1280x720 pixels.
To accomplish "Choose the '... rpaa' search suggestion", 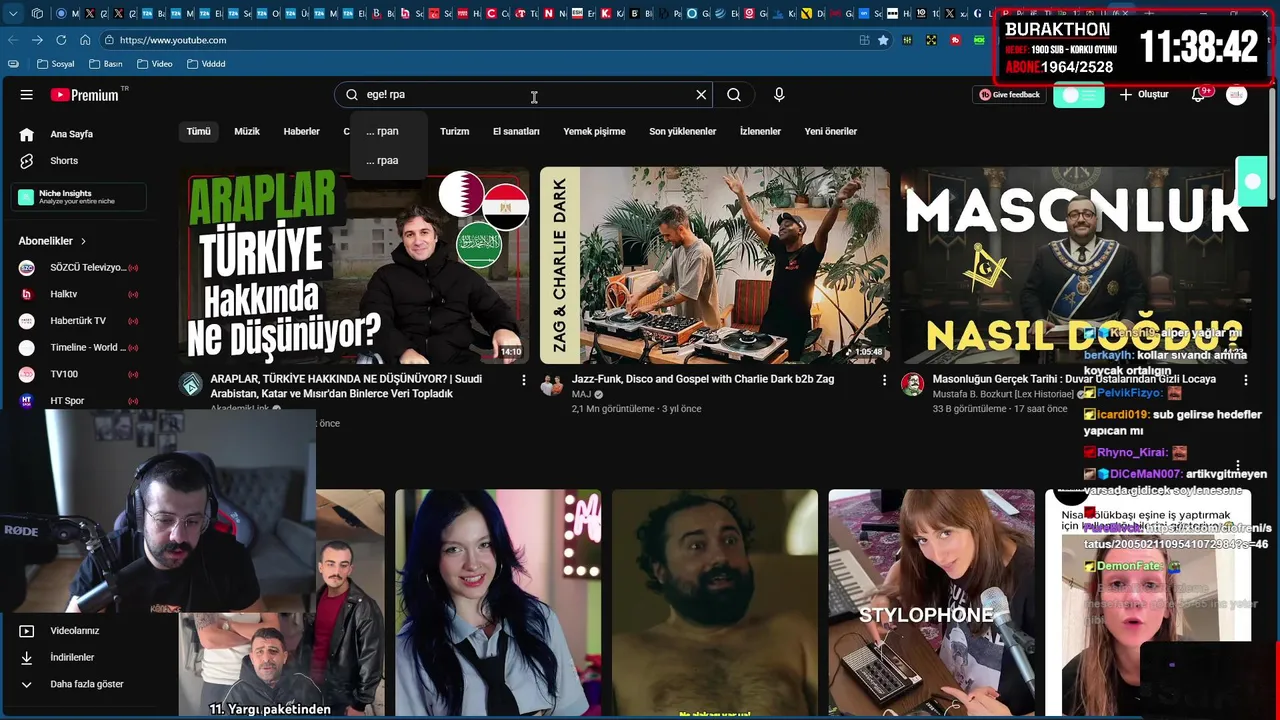I will (389, 160).
